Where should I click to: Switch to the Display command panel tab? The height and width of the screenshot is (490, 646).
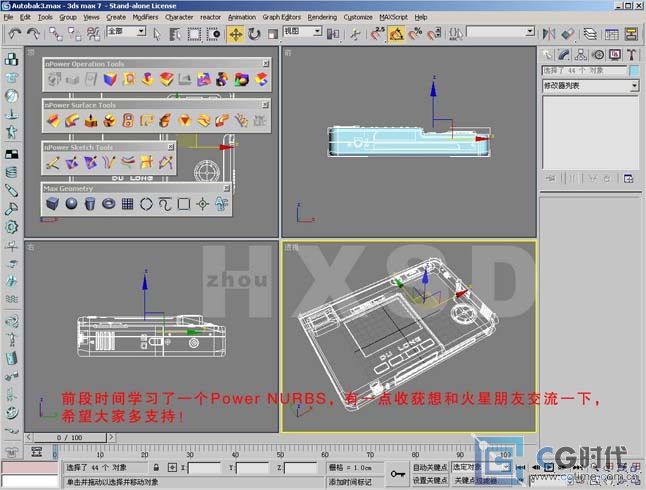[615, 54]
